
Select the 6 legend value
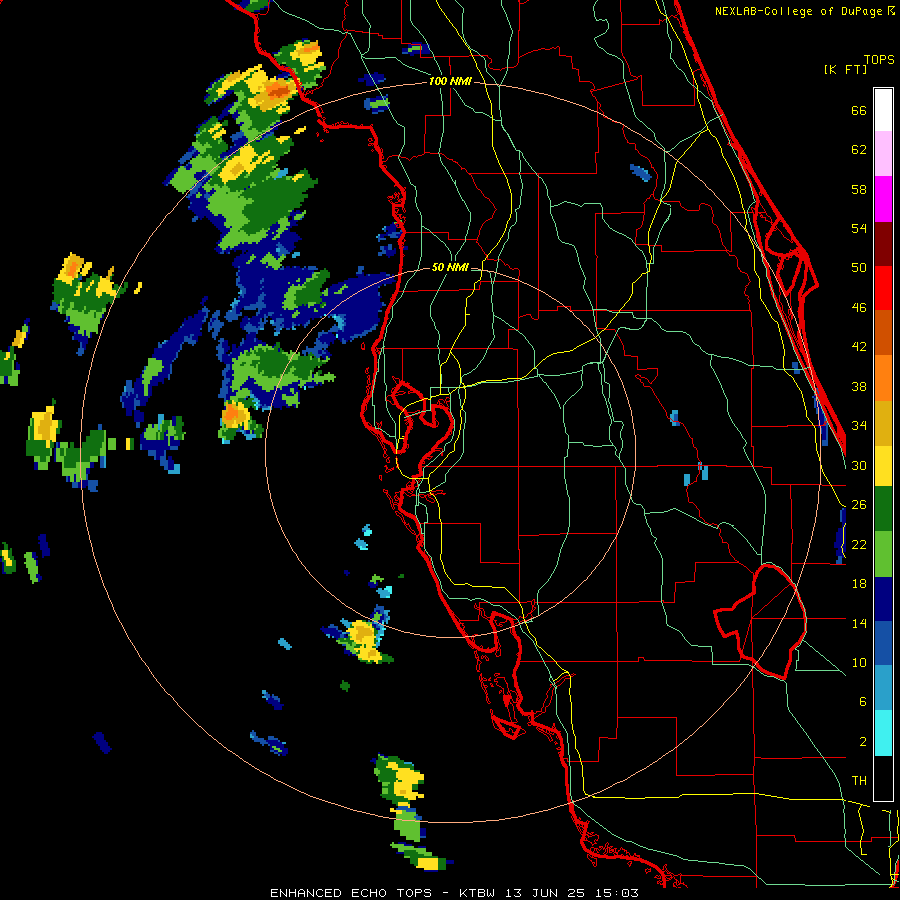pyautogui.click(x=862, y=702)
